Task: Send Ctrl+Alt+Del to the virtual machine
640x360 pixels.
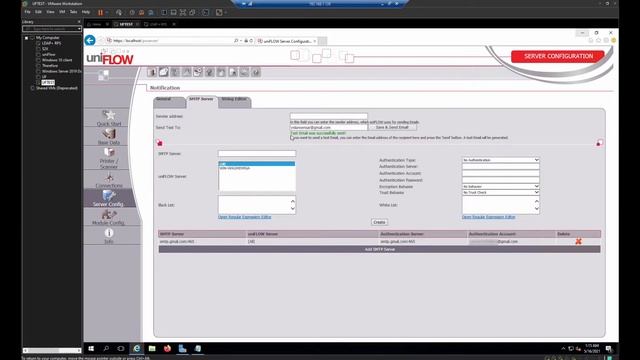Action: (x=119, y=12)
